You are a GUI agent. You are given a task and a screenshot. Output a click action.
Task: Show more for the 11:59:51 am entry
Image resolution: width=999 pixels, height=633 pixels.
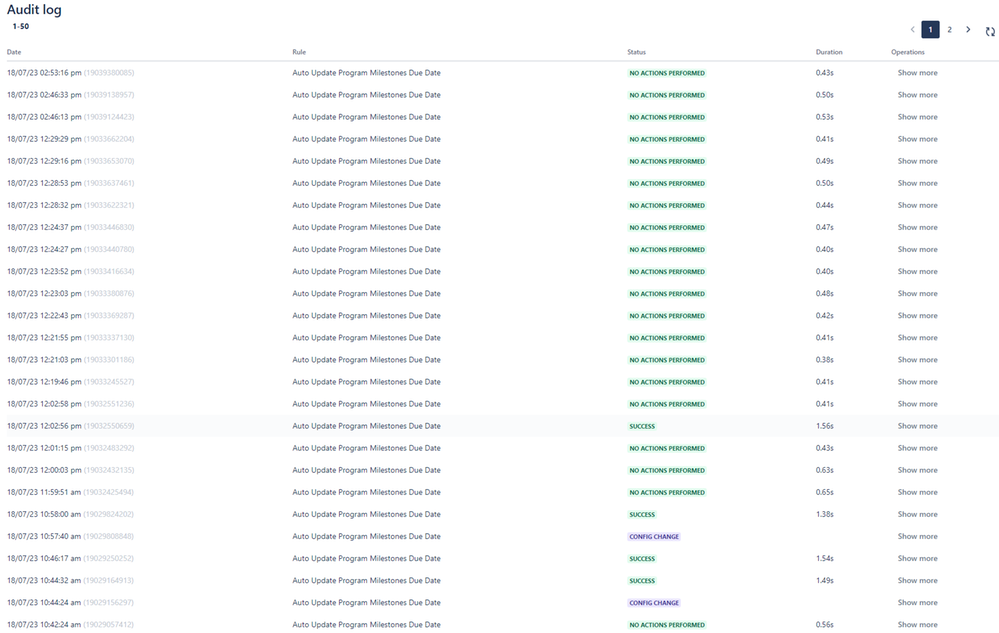pyautogui.click(x=917, y=492)
